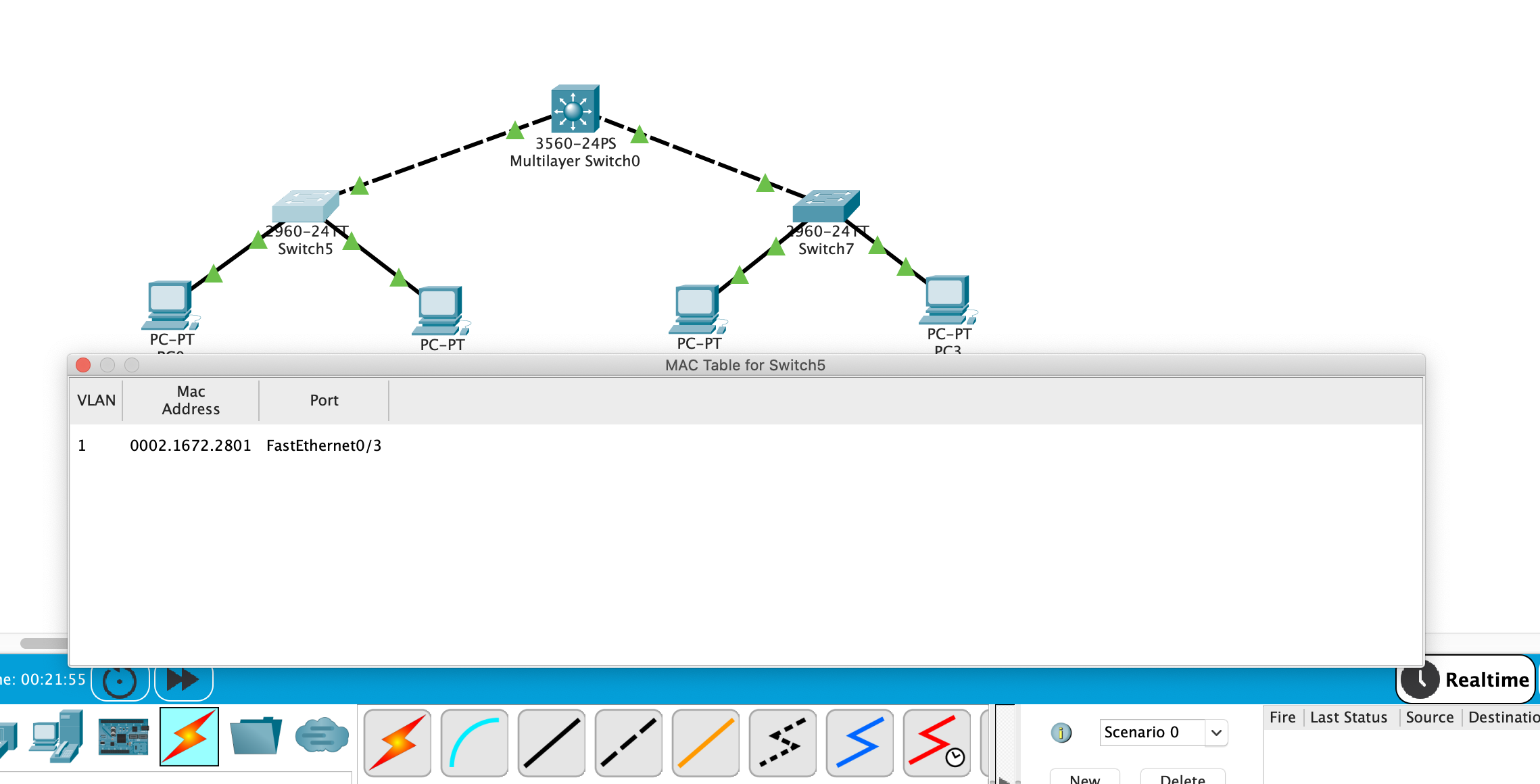Select the PC under Switch7's left link

[x=698, y=310]
